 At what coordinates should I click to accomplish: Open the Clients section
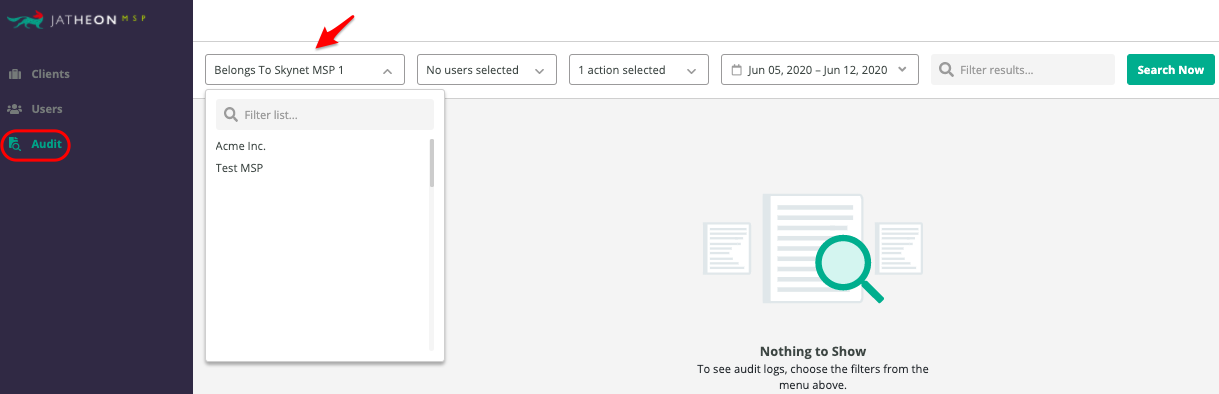50,74
